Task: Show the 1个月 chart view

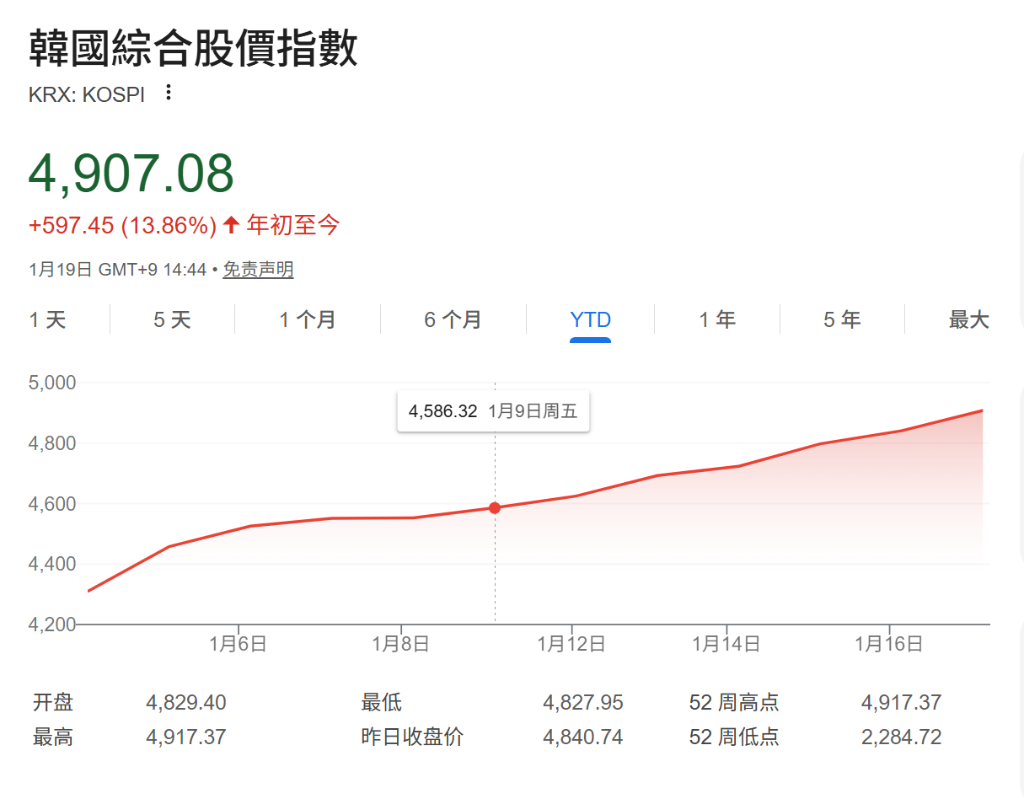Action: (x=307, y=320)
